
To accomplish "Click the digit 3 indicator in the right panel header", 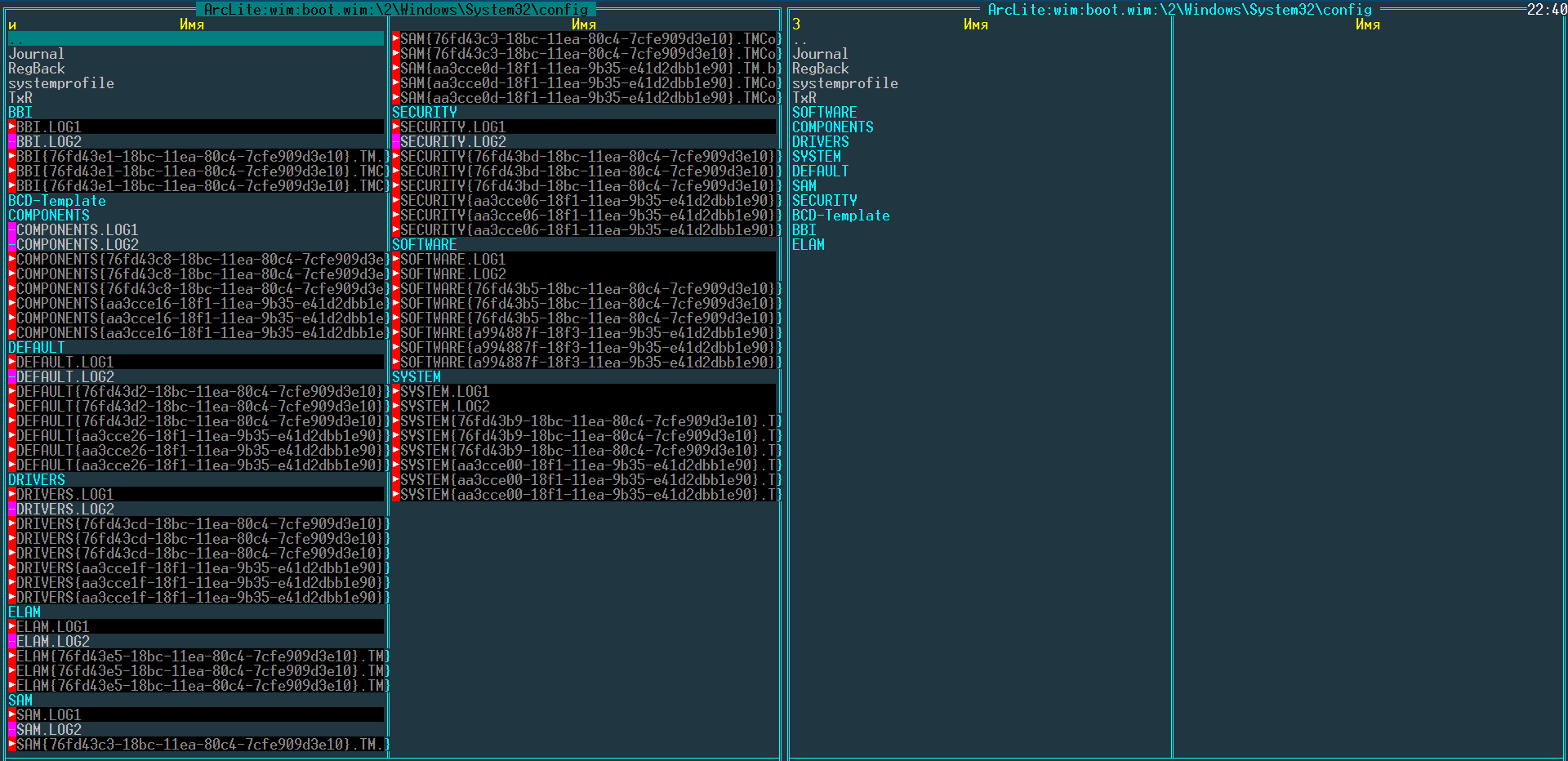I will [x=796, y=24].
